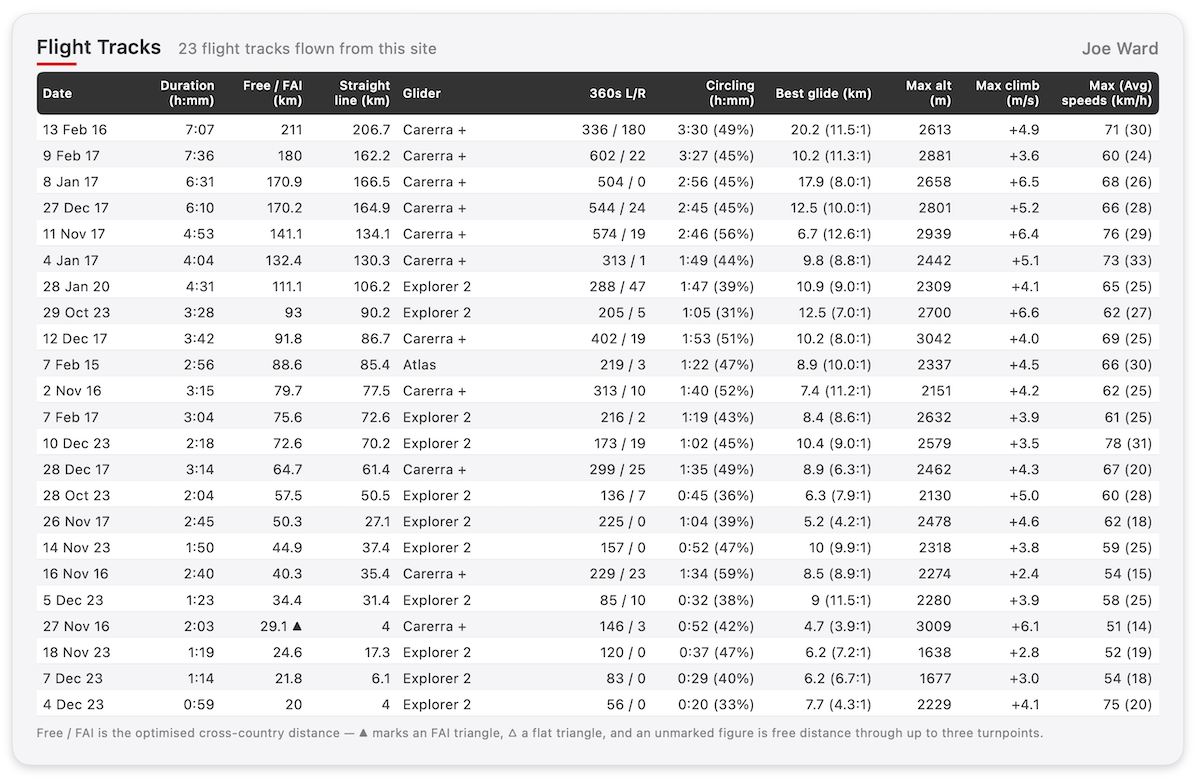
Task: Click the pilot name Joe Ward
Action: coord(1120,48)
